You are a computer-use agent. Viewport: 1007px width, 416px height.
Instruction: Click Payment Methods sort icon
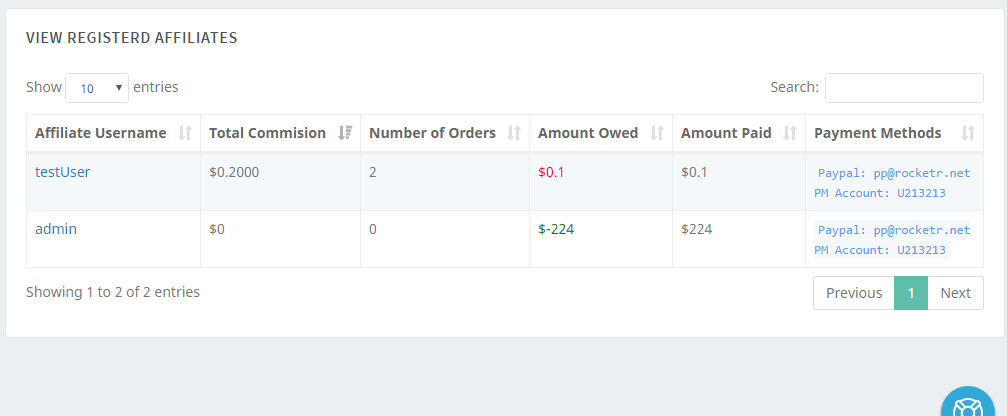967,133
